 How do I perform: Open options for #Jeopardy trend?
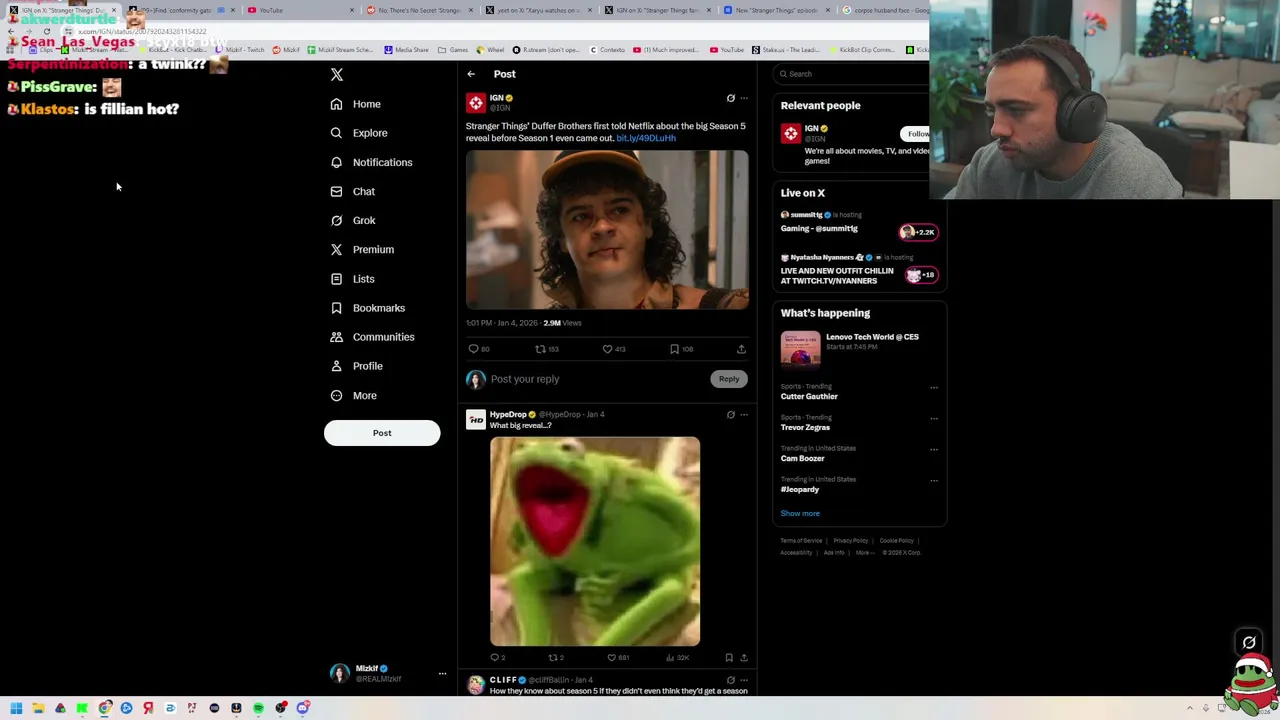[x=934, y=481]
